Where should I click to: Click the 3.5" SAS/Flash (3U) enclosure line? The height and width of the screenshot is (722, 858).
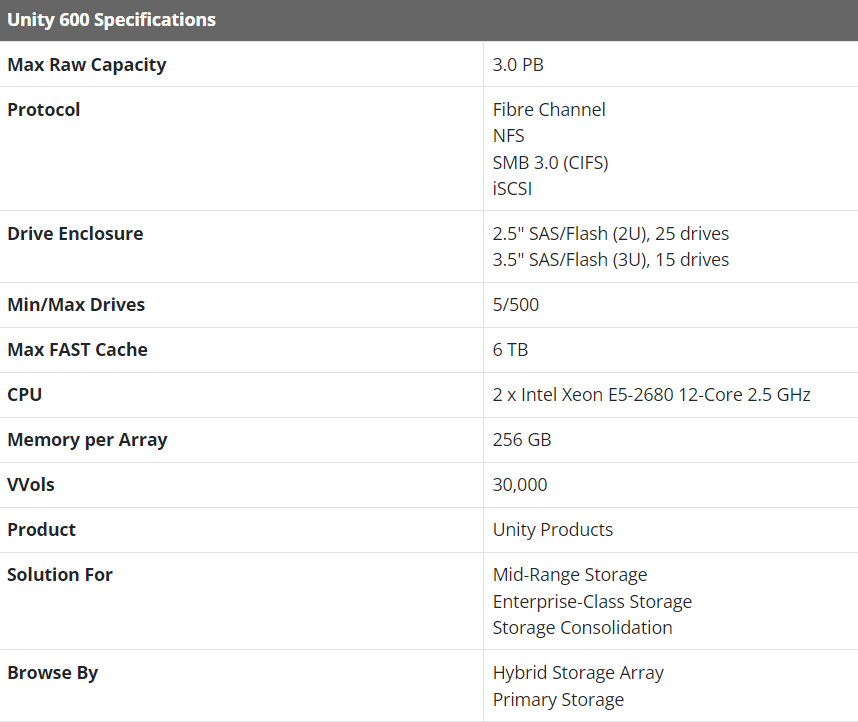(610, 260)
